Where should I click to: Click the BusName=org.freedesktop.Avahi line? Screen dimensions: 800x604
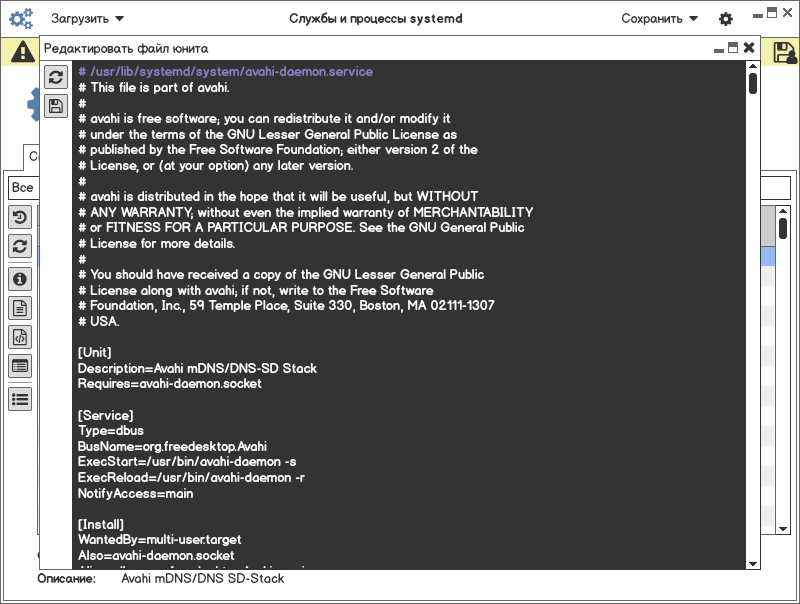pos(172,446)
